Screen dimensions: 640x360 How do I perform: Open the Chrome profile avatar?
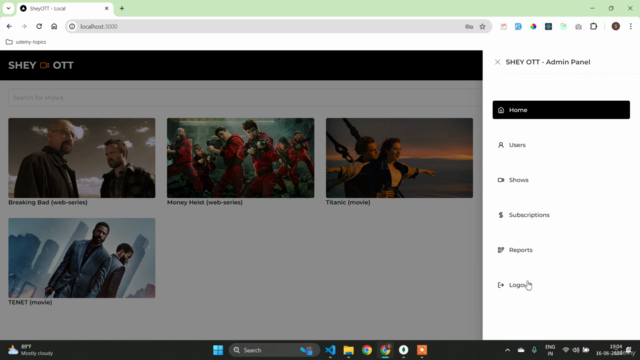tap(616, 27)
